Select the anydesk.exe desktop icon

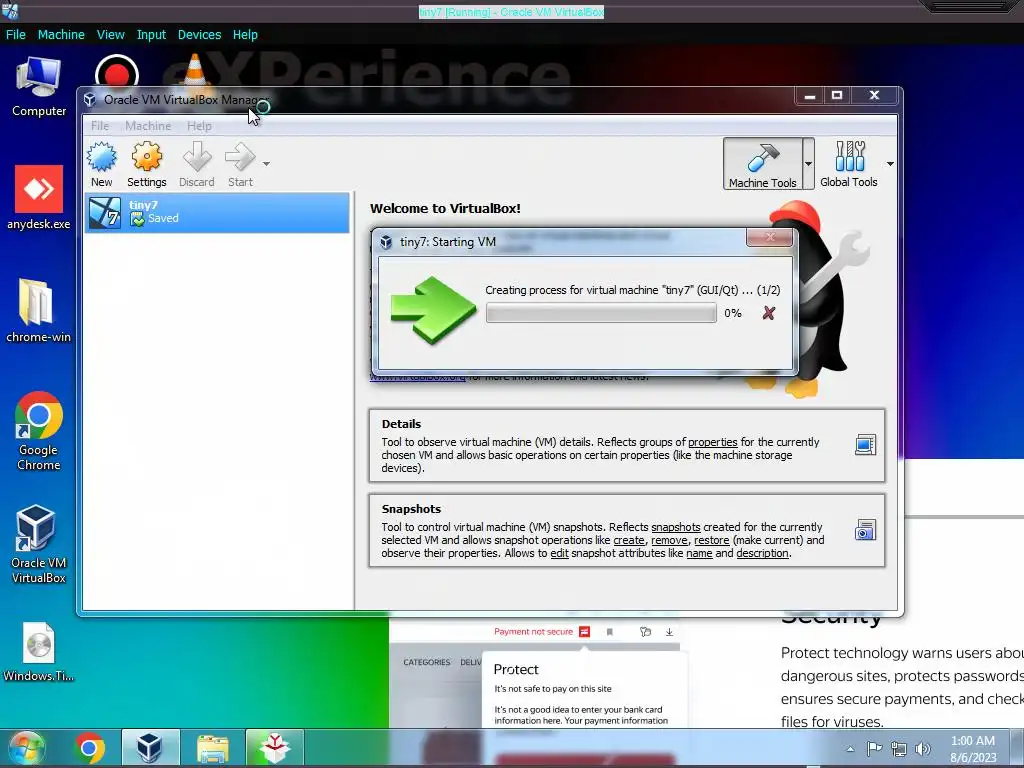[39, 198]
